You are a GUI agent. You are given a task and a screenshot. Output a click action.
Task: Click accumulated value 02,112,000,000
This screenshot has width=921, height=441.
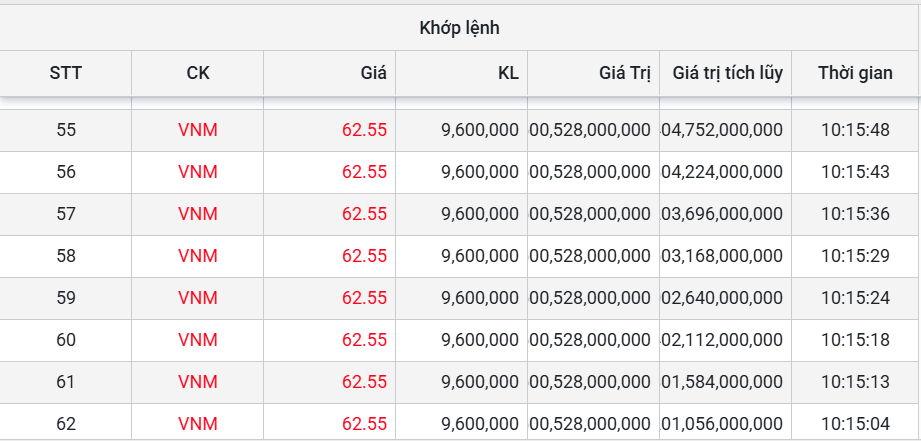[723, 340]
